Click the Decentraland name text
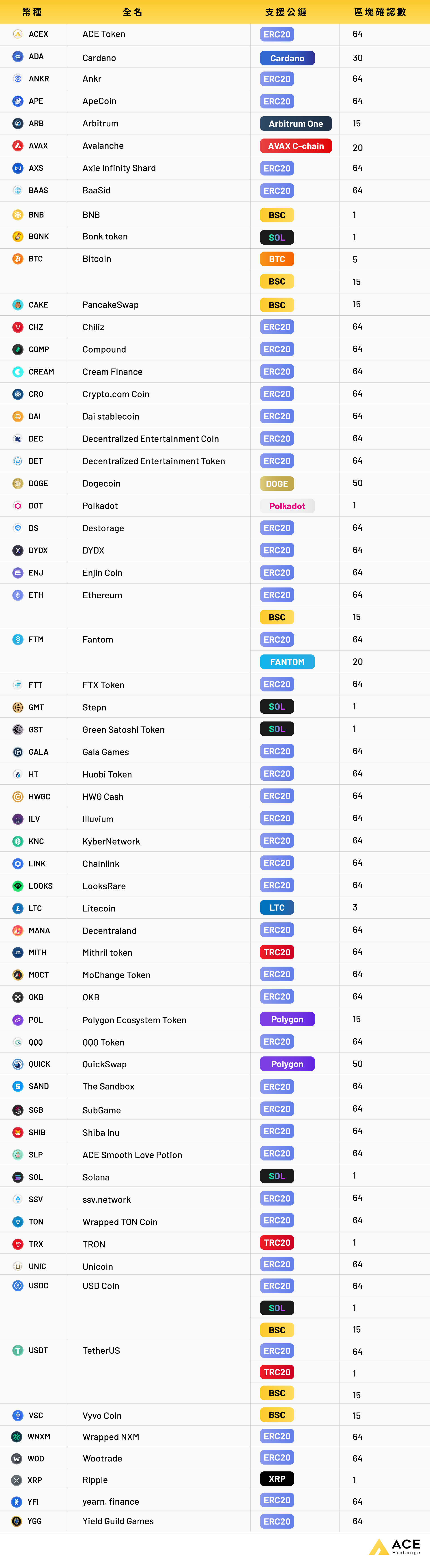The height and width of the screenshot is (1568, 430). 110,931
